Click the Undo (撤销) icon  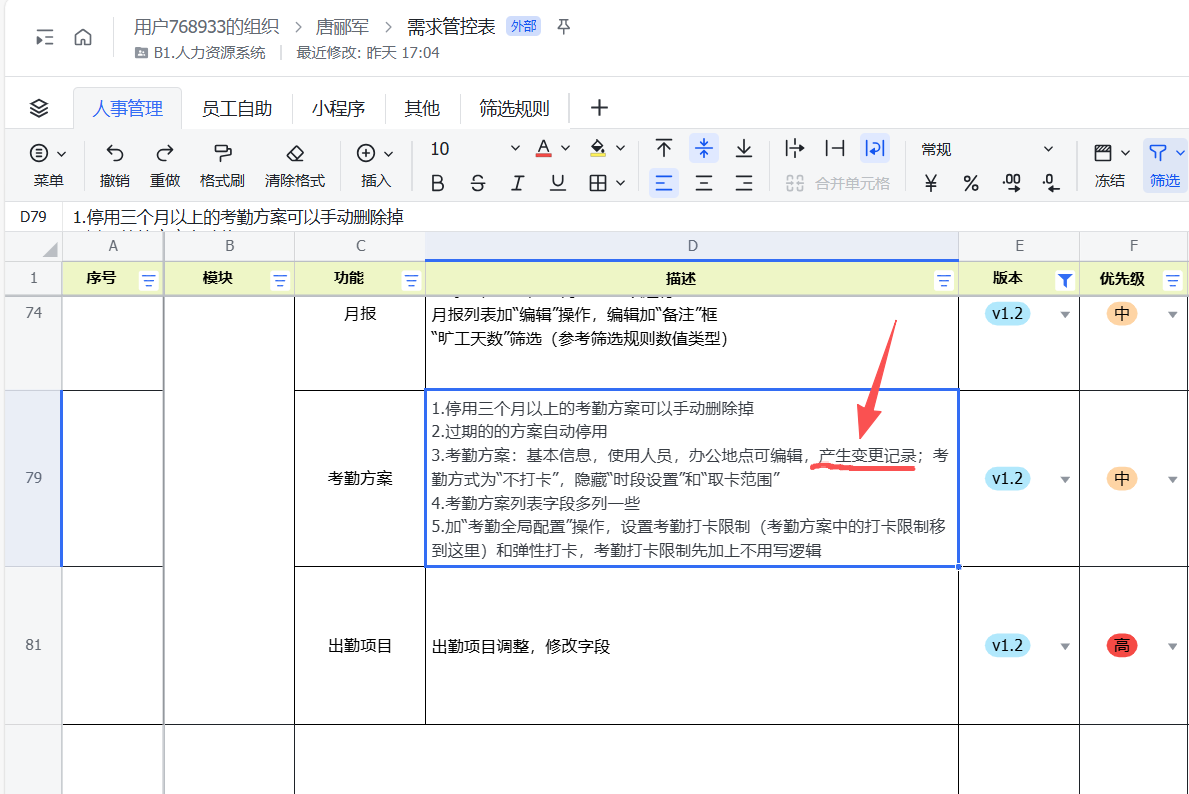point(115,153)
